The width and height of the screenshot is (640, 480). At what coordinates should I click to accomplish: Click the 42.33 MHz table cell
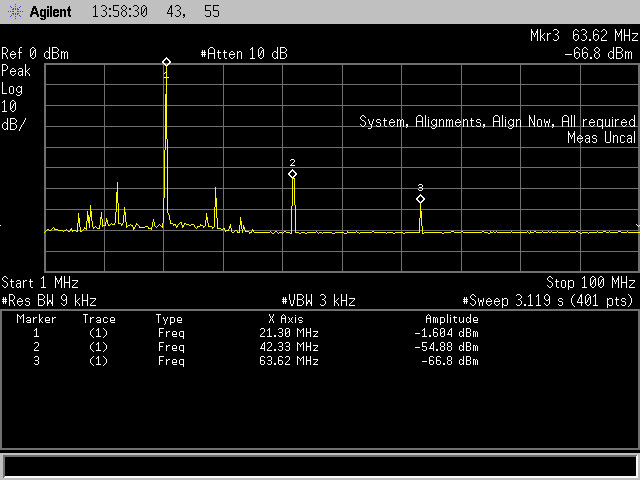pyautogui.click(x=289, y=347)
